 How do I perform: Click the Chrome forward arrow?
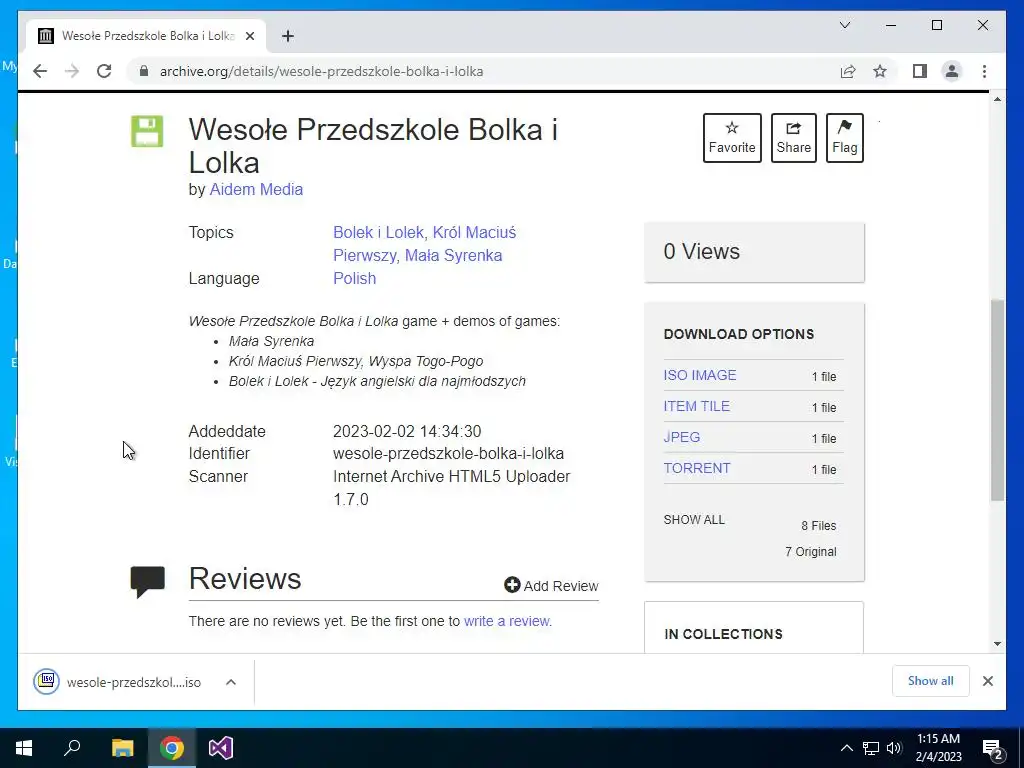[72, 71]
